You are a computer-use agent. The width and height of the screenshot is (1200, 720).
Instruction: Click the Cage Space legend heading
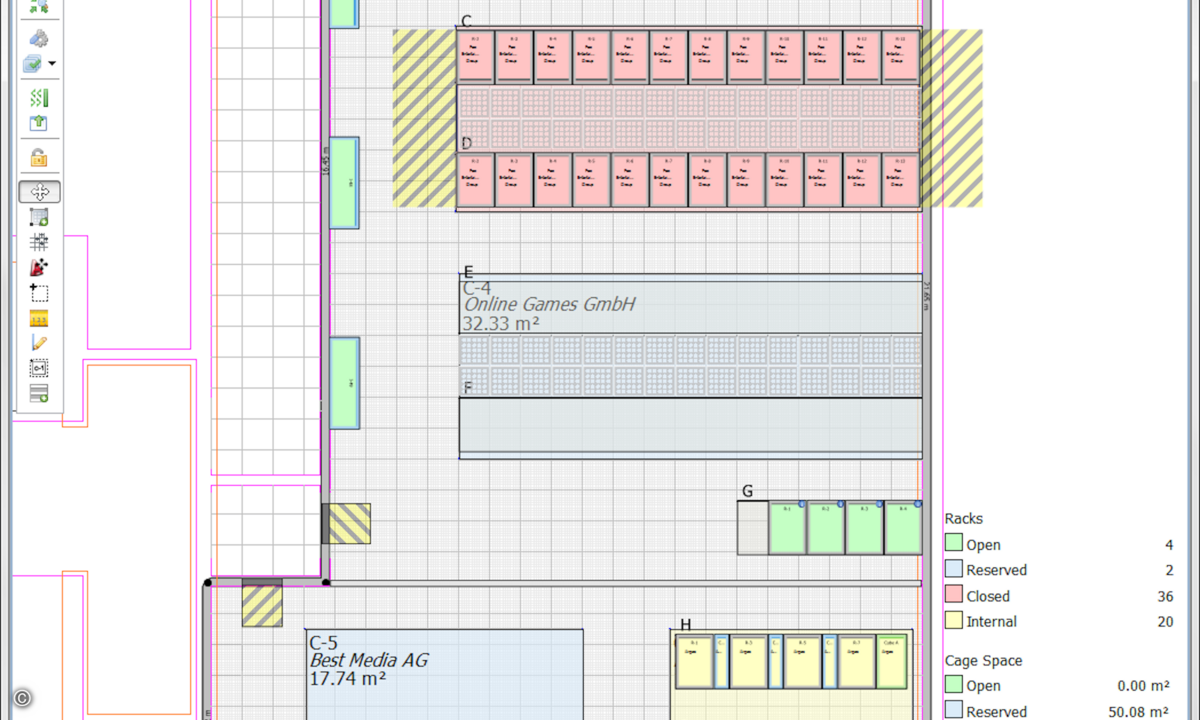click(984, 661)
